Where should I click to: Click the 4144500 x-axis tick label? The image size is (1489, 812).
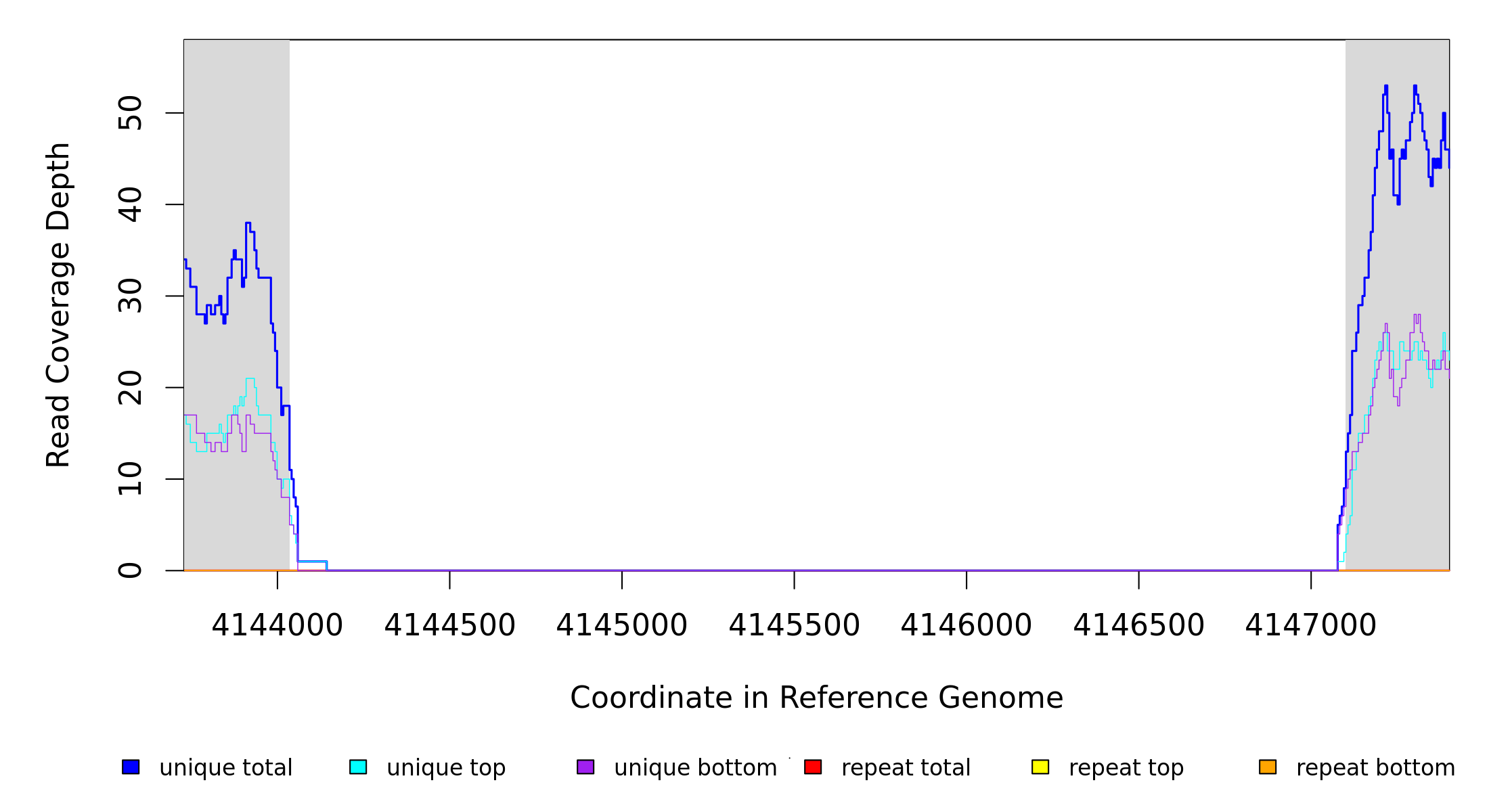pyautogui.click(x=449, y=625)
